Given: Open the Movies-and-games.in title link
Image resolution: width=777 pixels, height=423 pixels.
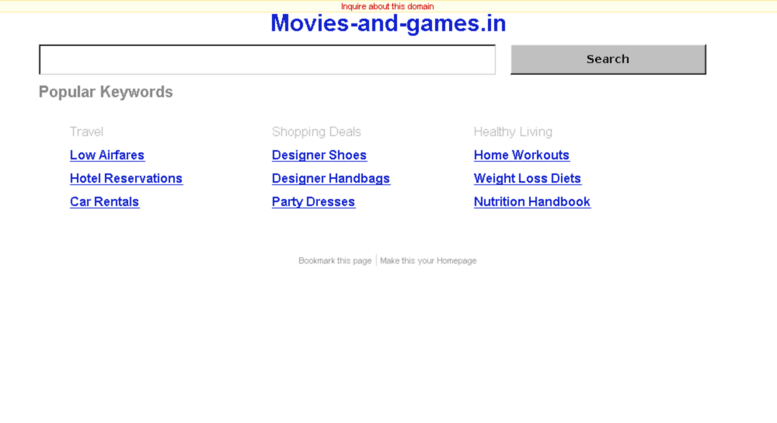Looking at the screenshot, I should pos(388,23).
